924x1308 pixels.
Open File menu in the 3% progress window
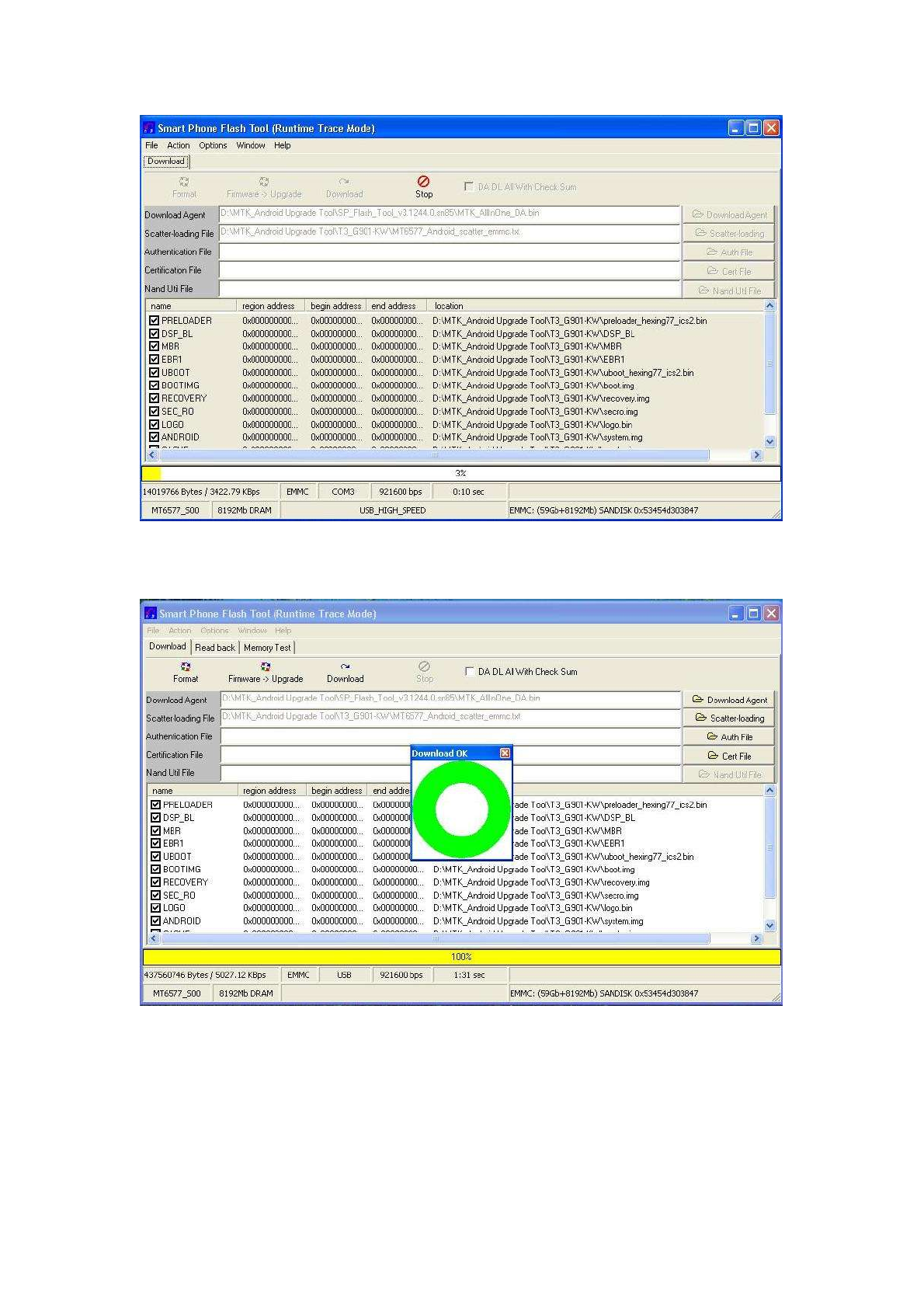(151, 145)
